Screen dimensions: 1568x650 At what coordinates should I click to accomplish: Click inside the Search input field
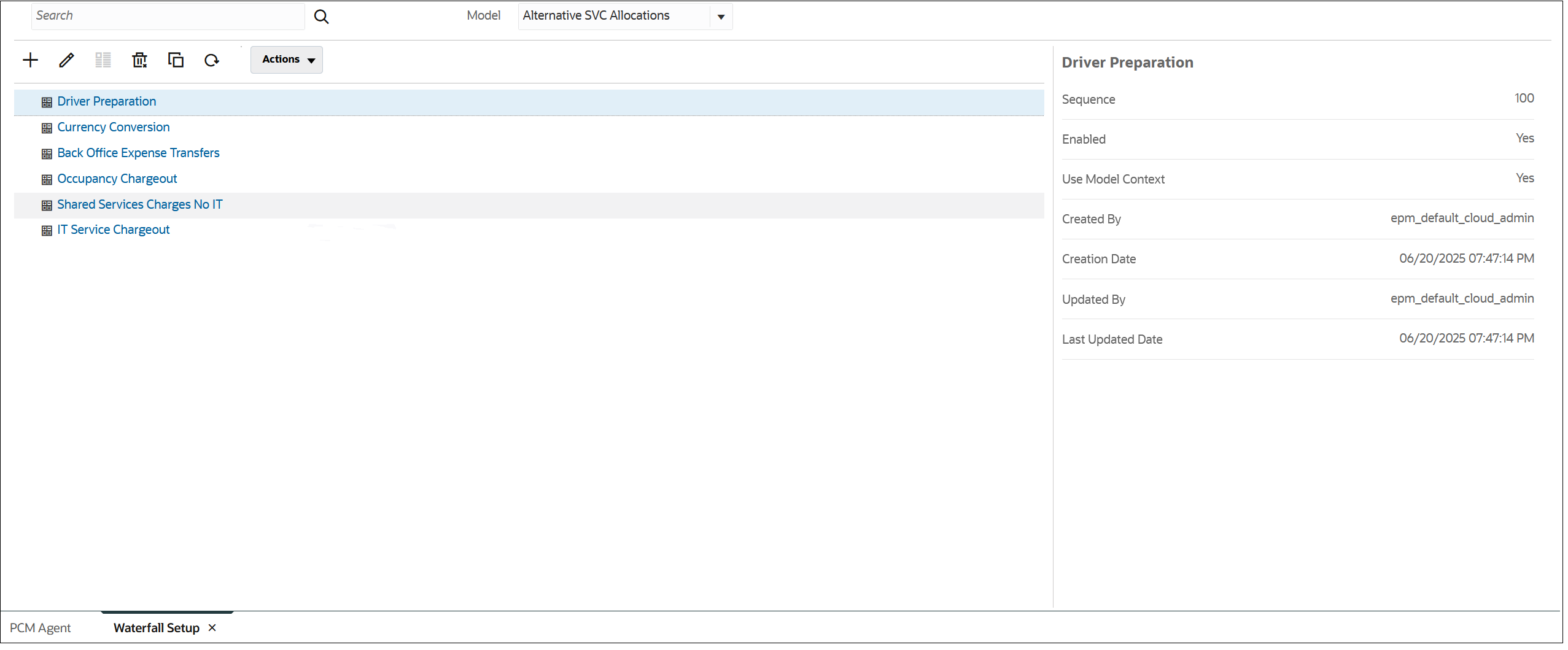pyautogui.click(x=168, y=16)
